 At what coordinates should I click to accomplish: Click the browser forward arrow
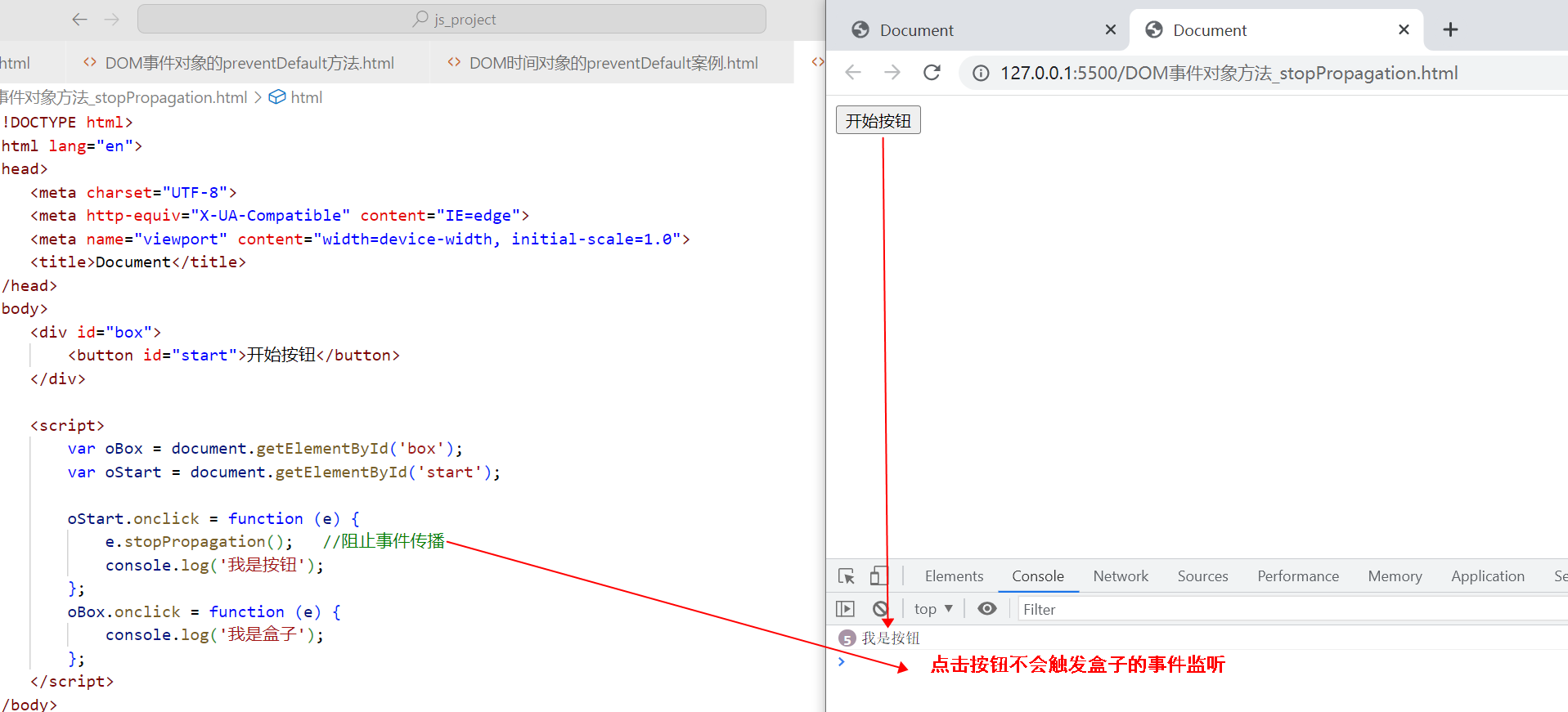(x=892, y=72)
